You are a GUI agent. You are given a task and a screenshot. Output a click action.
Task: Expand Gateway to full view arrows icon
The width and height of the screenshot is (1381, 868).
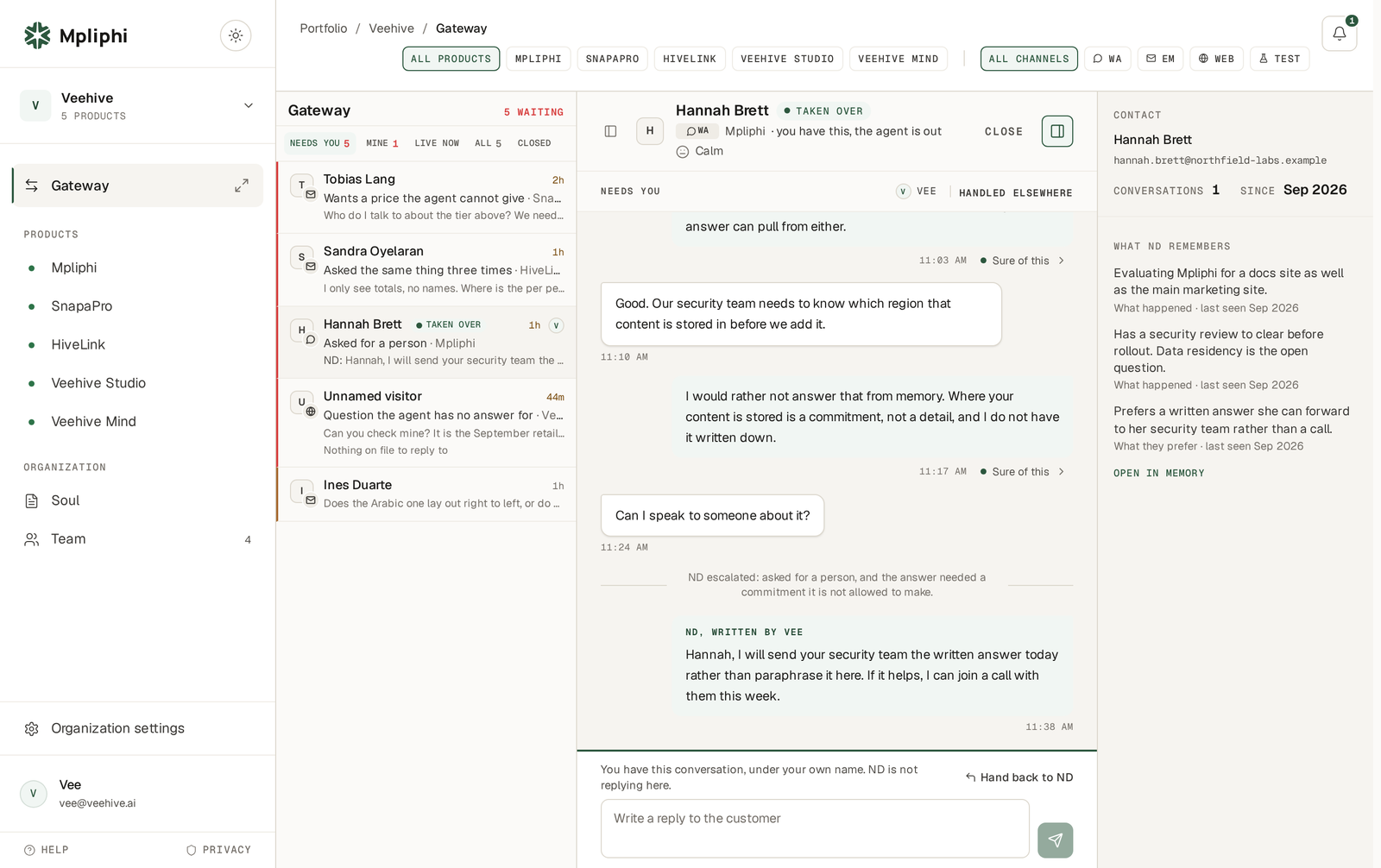point(242,186)
